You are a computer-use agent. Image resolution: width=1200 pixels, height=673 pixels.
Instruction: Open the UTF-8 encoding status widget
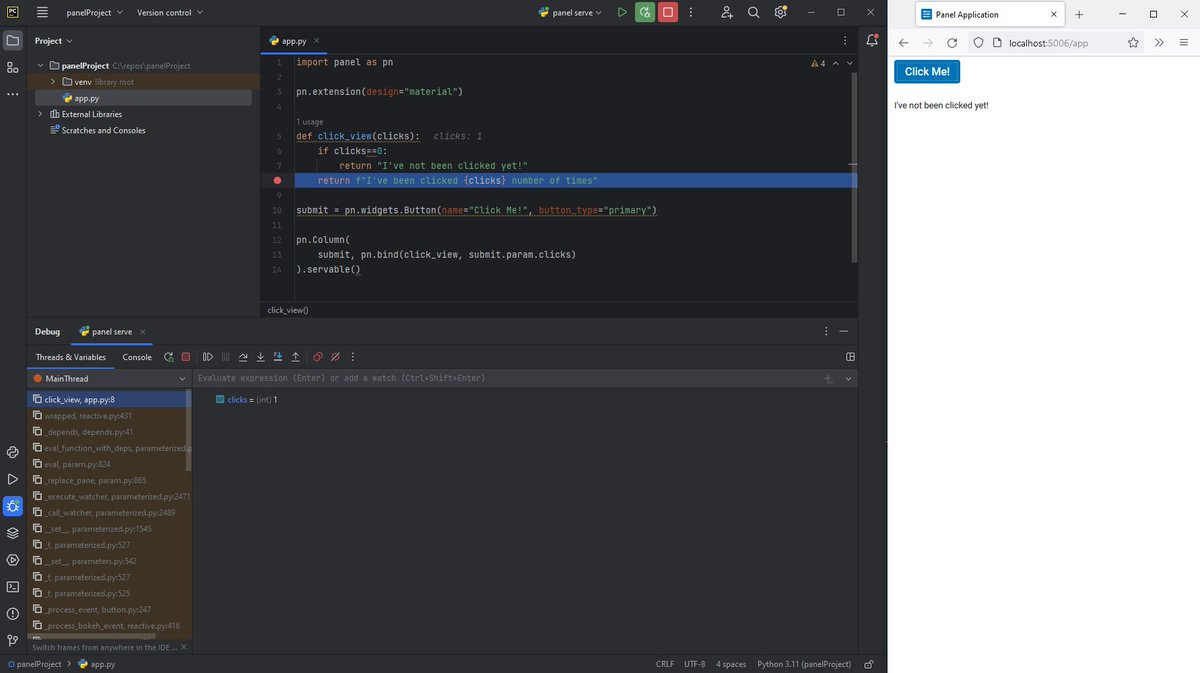click(694, 664)
